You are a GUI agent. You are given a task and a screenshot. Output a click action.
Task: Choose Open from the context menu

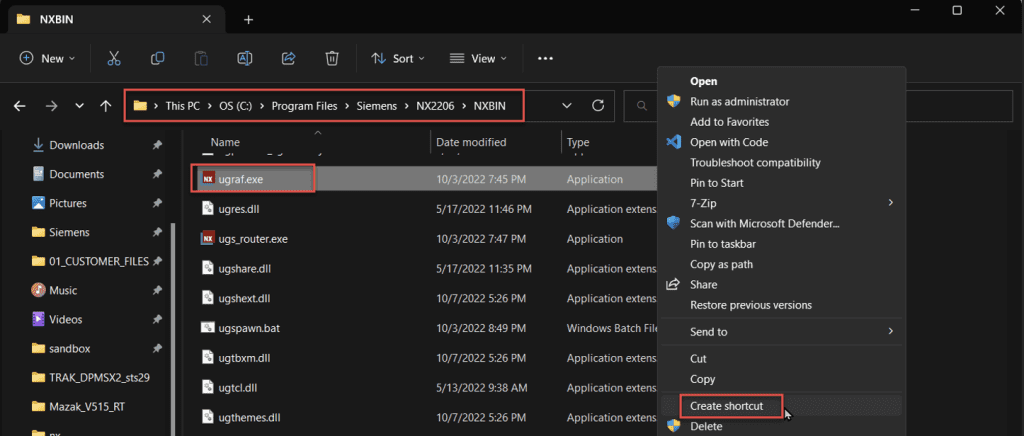tap(703, 82)
